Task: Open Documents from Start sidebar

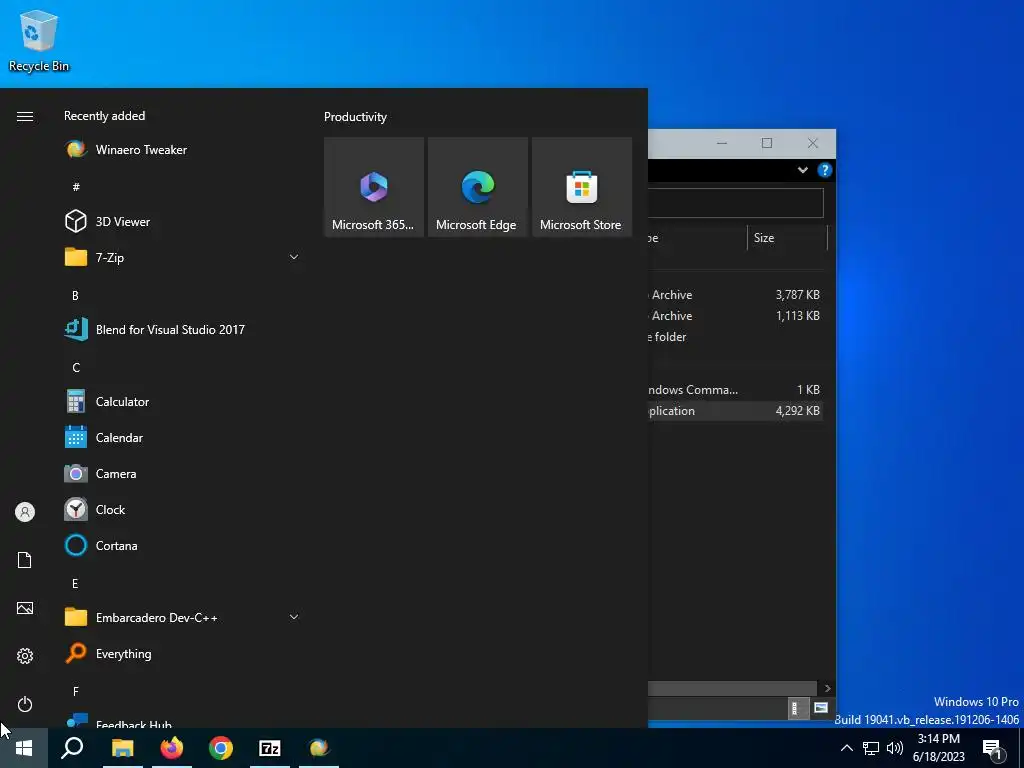Action: click(x=25, y=560)
